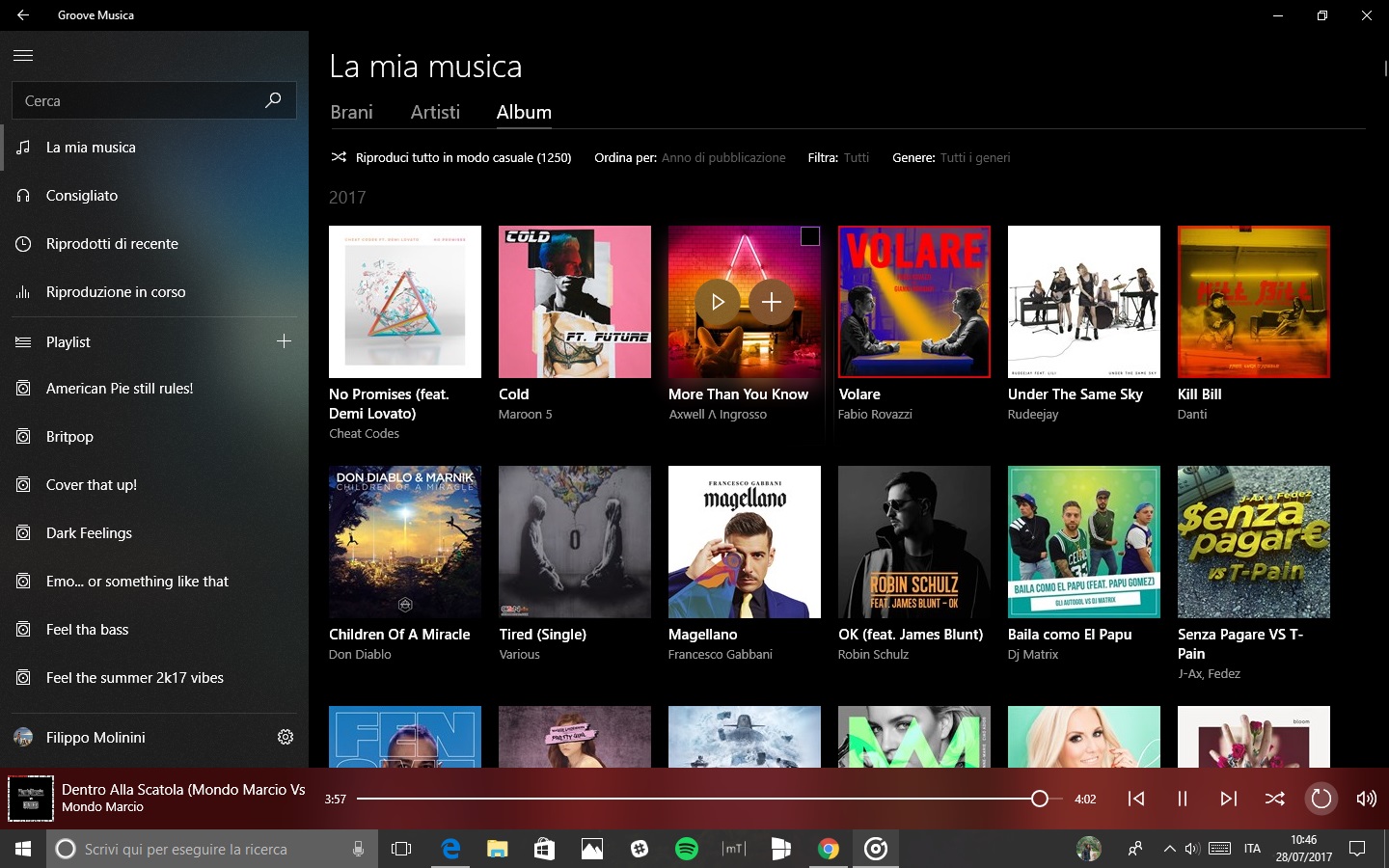Open Riproduzione in corso
1389x868 pixels.
point(154,292)
